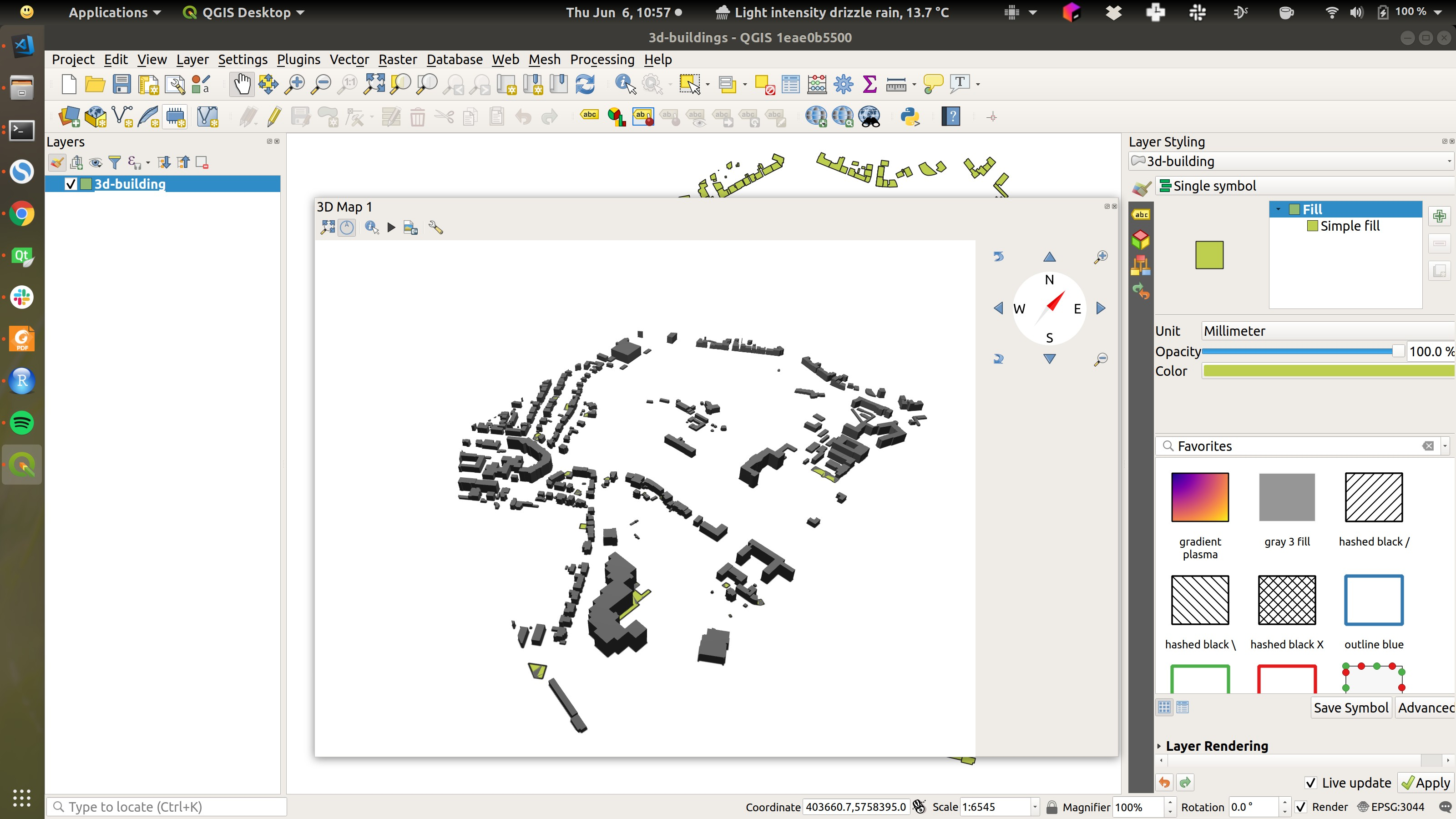Open Spotify from the dock
Viewport: 1456px width, 819px height.
click(x=22, y=423)
